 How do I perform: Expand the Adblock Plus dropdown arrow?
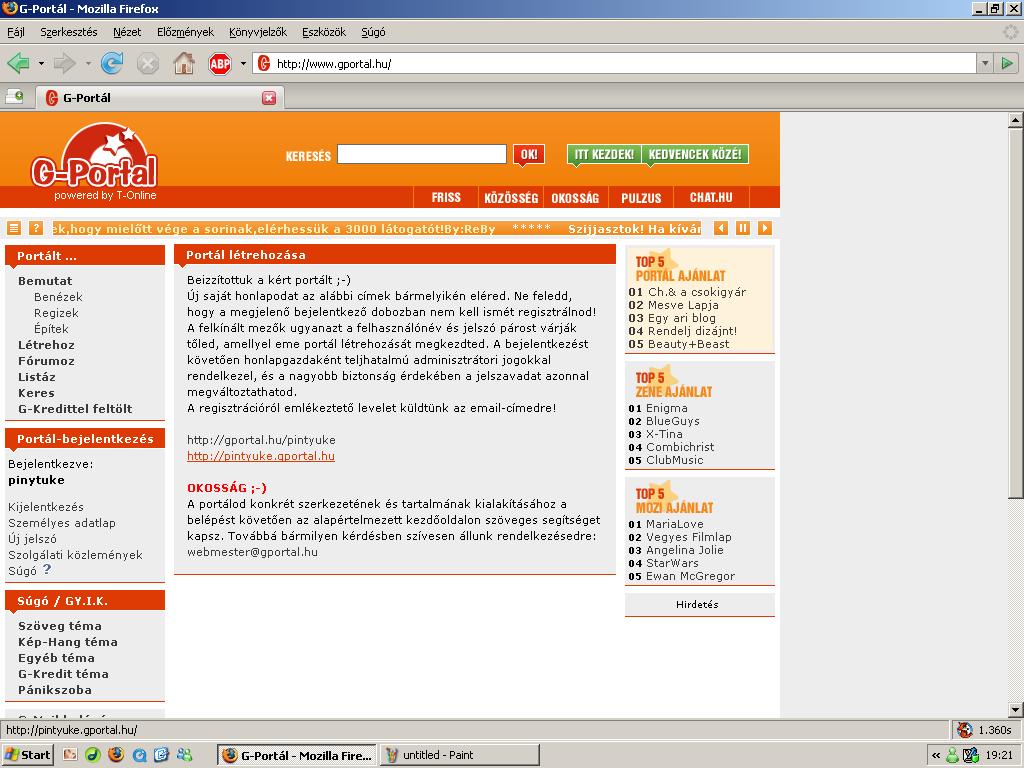tap(243, 64)
